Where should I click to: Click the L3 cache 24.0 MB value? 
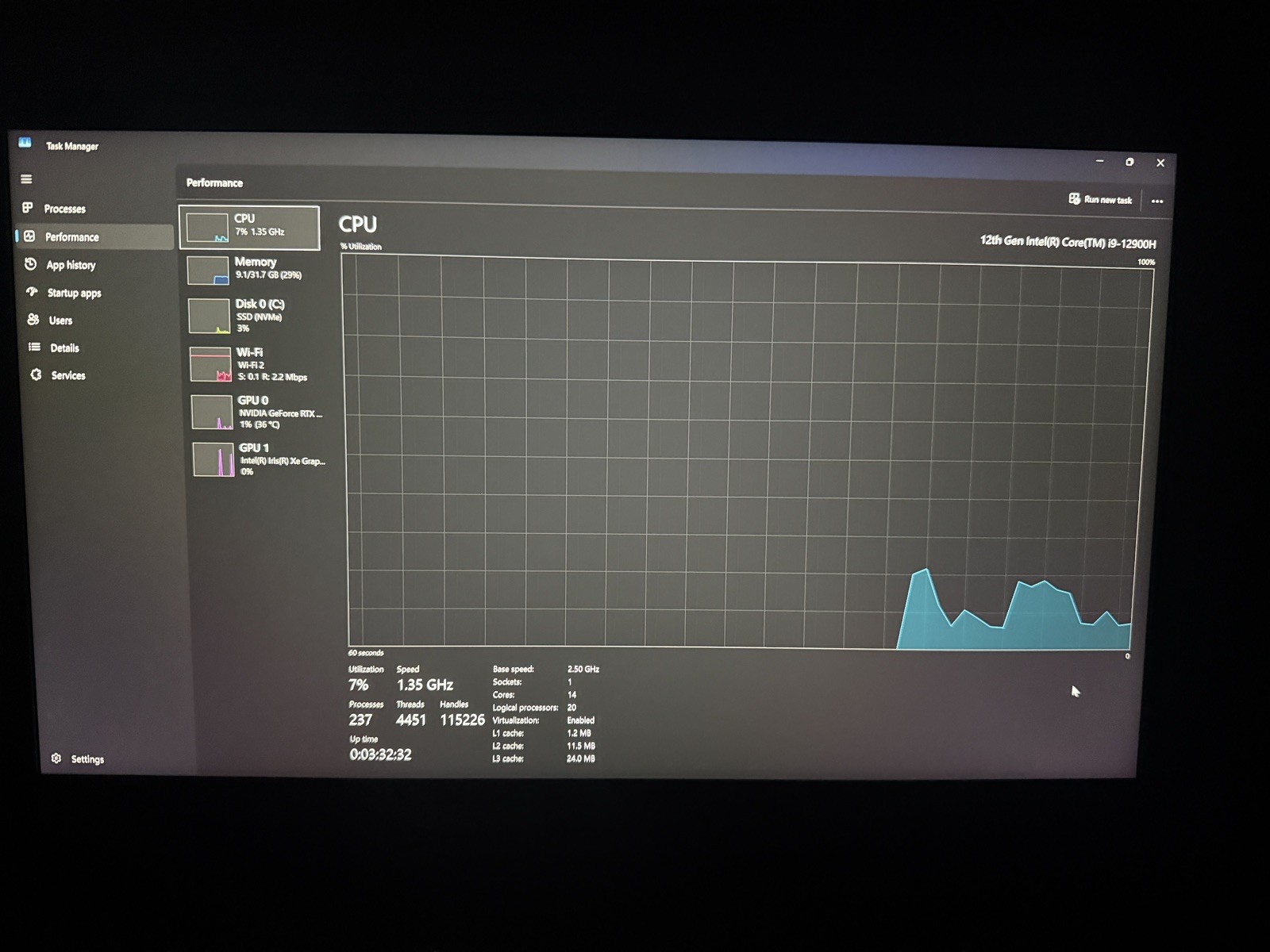[x=581, y=759]
